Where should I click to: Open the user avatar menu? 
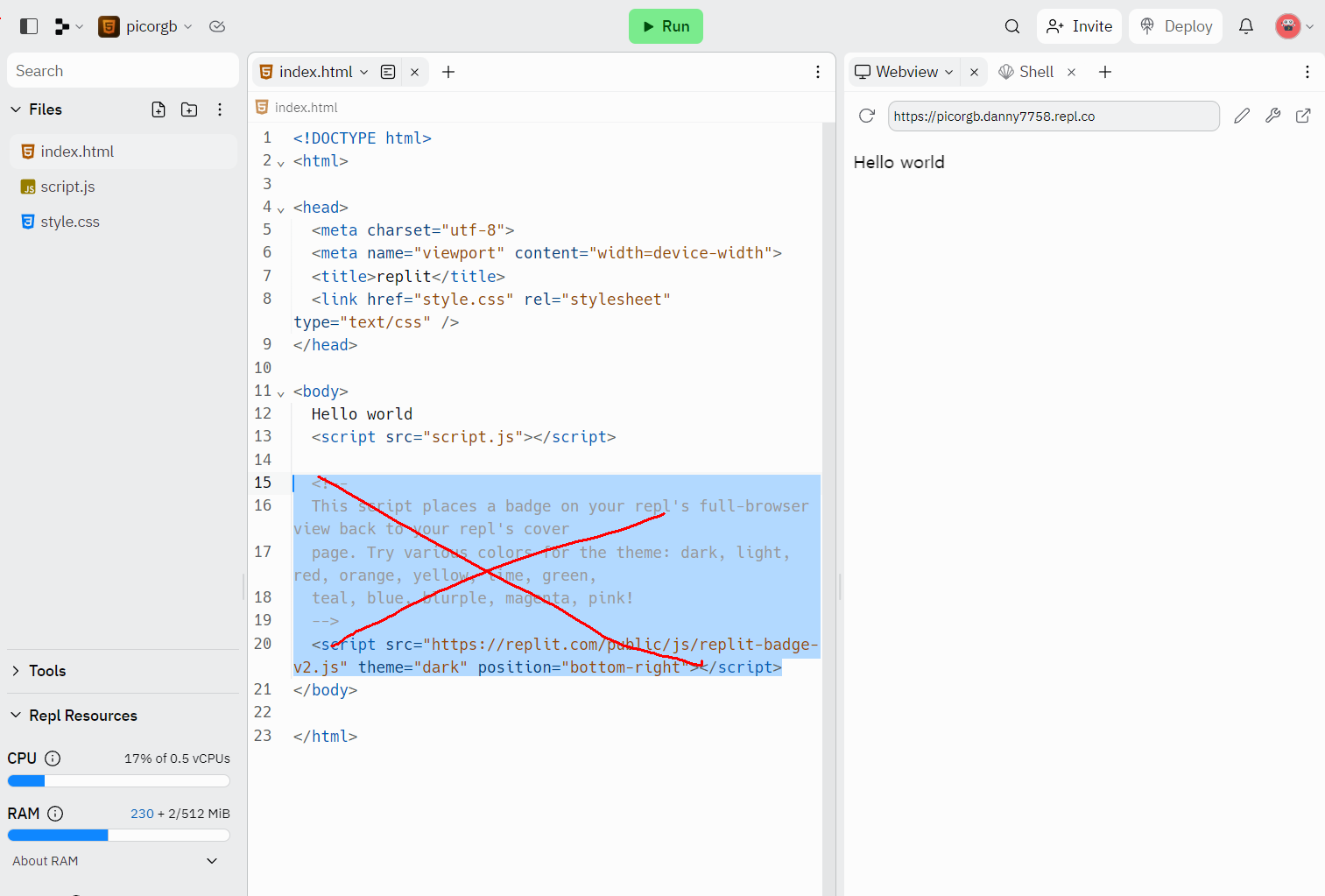point(1294,26)
